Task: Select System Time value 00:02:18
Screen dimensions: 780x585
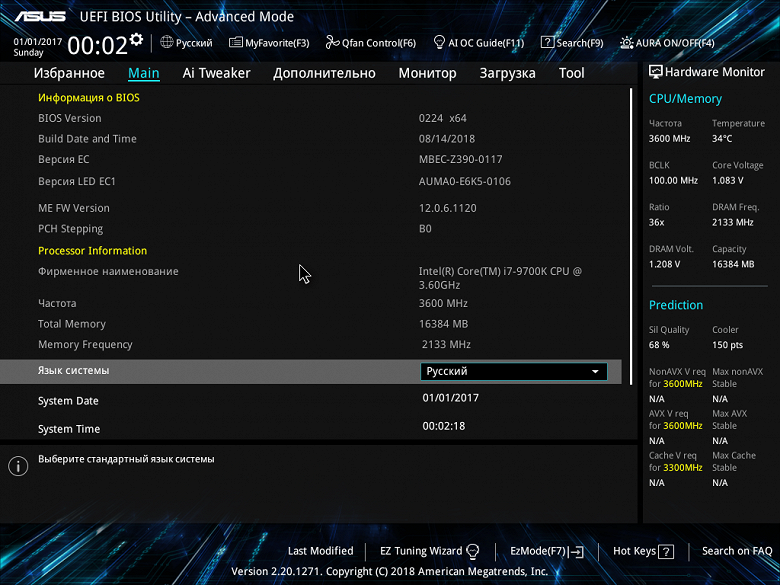Action: click(x=444, y=426)
